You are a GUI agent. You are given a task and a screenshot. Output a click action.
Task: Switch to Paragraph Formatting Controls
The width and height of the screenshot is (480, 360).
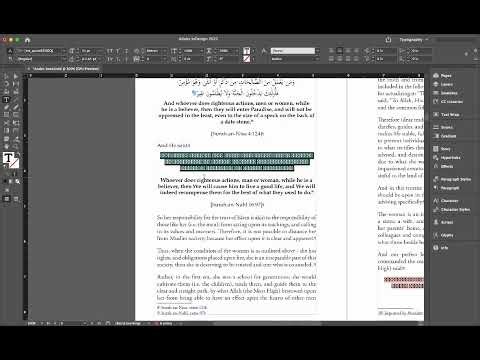click(x=10, y=59)
